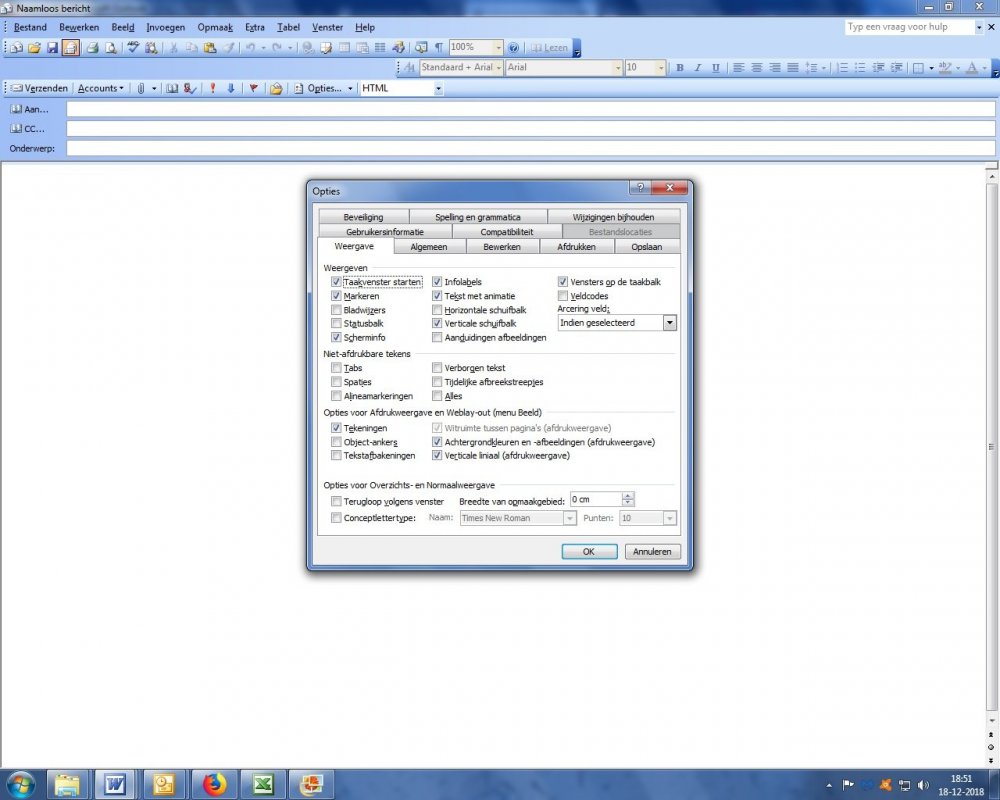Insert file with the paperclip icon
Viewport: 1000px width, 800px height.
tap(141, 89)
